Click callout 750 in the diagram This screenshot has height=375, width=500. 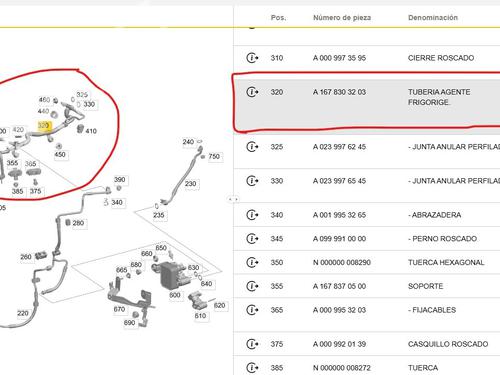pyautogui.click(x=214, y=156)
